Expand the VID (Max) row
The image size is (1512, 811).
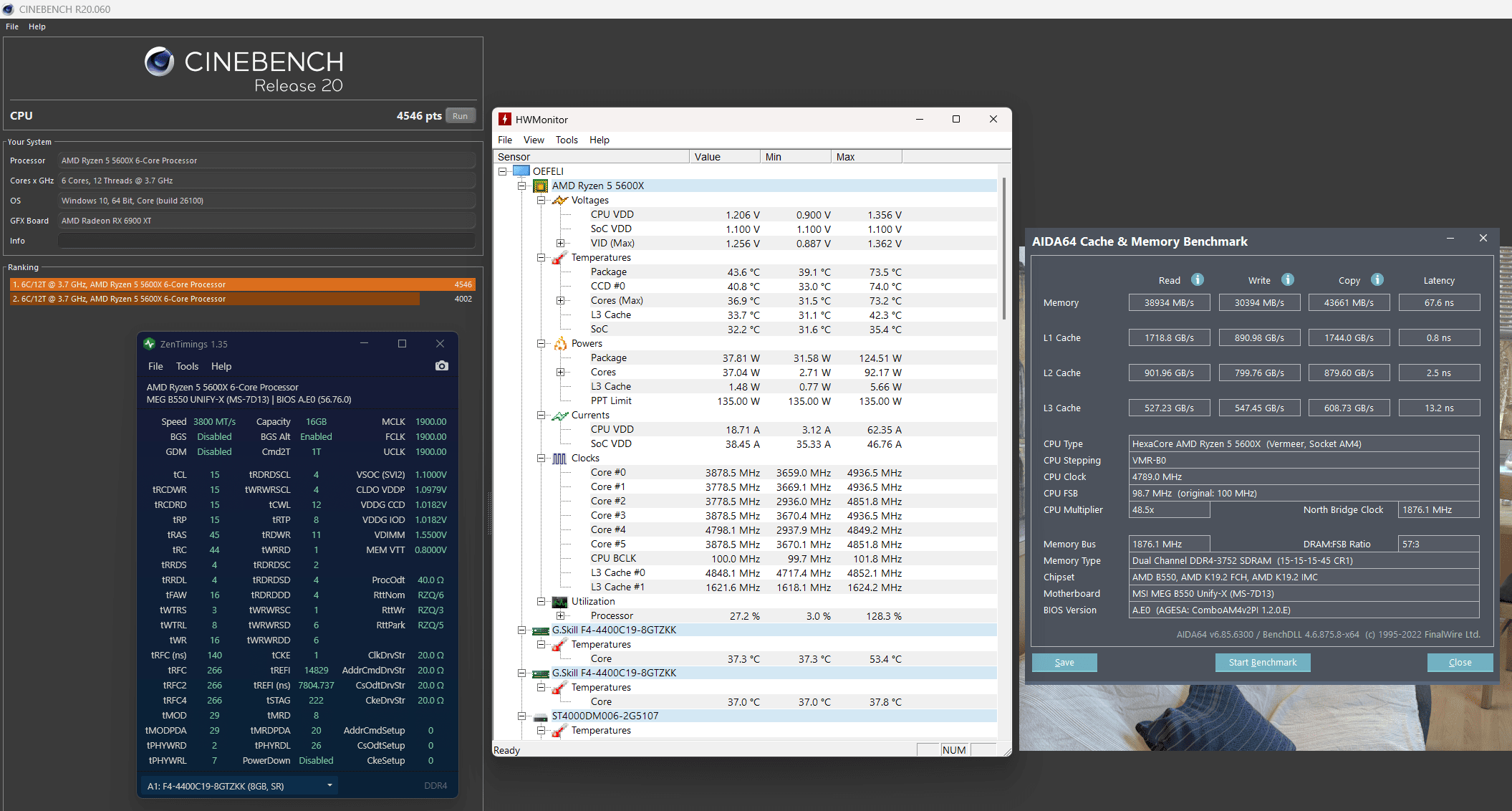[561, 244]
